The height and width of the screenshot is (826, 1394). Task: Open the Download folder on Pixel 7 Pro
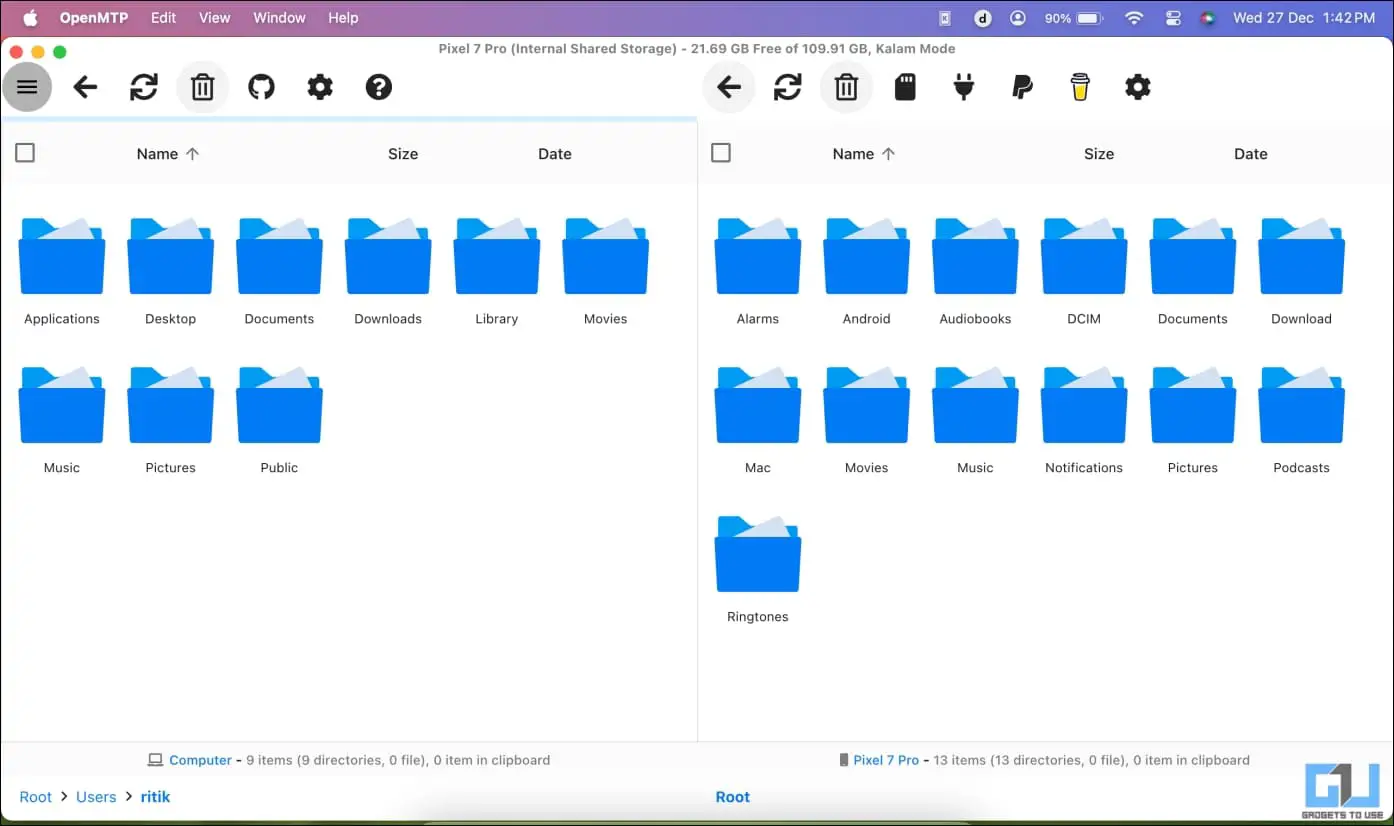click(1302, 272)
